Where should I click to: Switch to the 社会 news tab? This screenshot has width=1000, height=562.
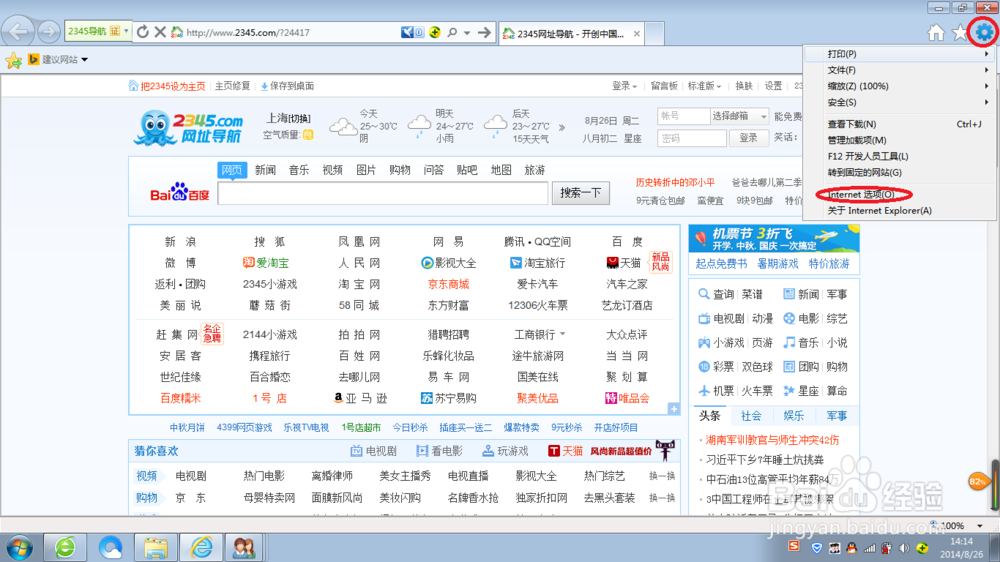[751, 416]
